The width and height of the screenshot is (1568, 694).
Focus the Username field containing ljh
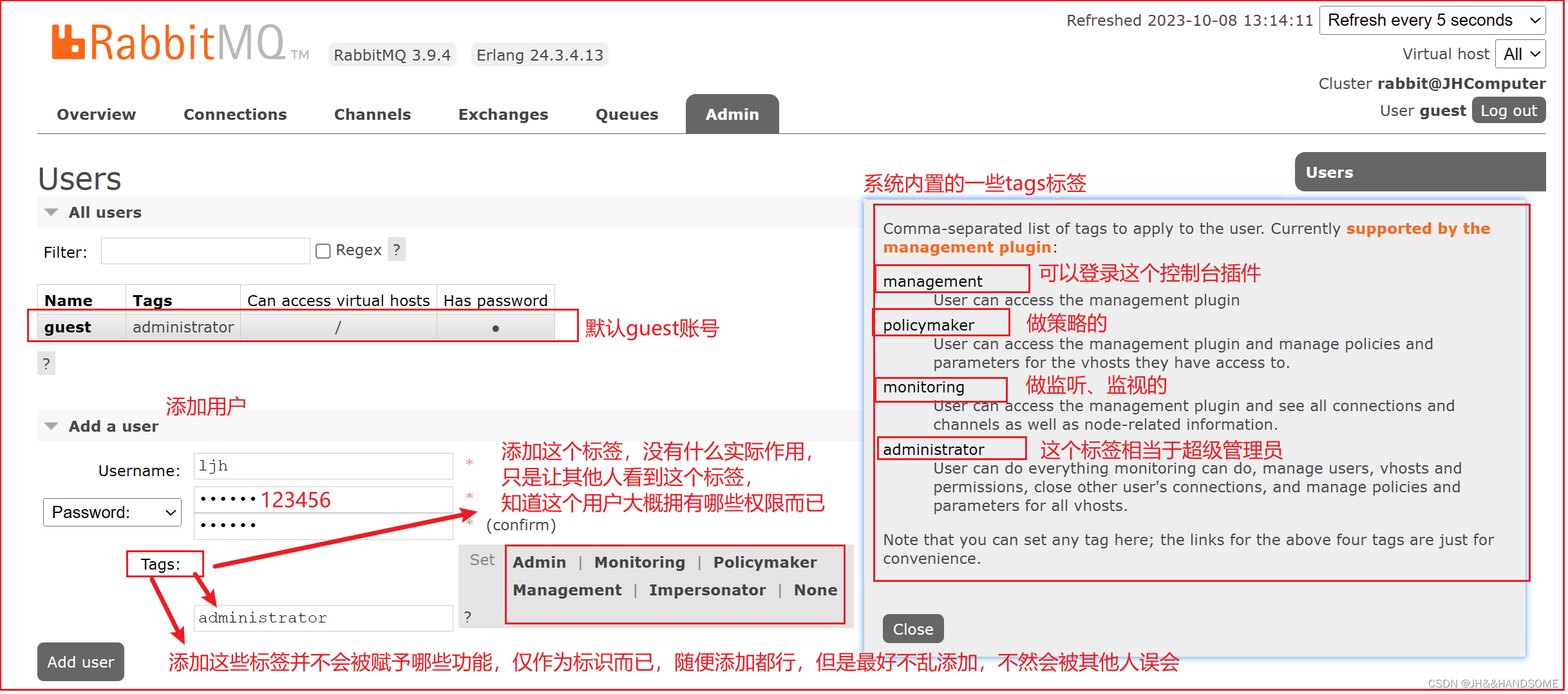point(323,466)
